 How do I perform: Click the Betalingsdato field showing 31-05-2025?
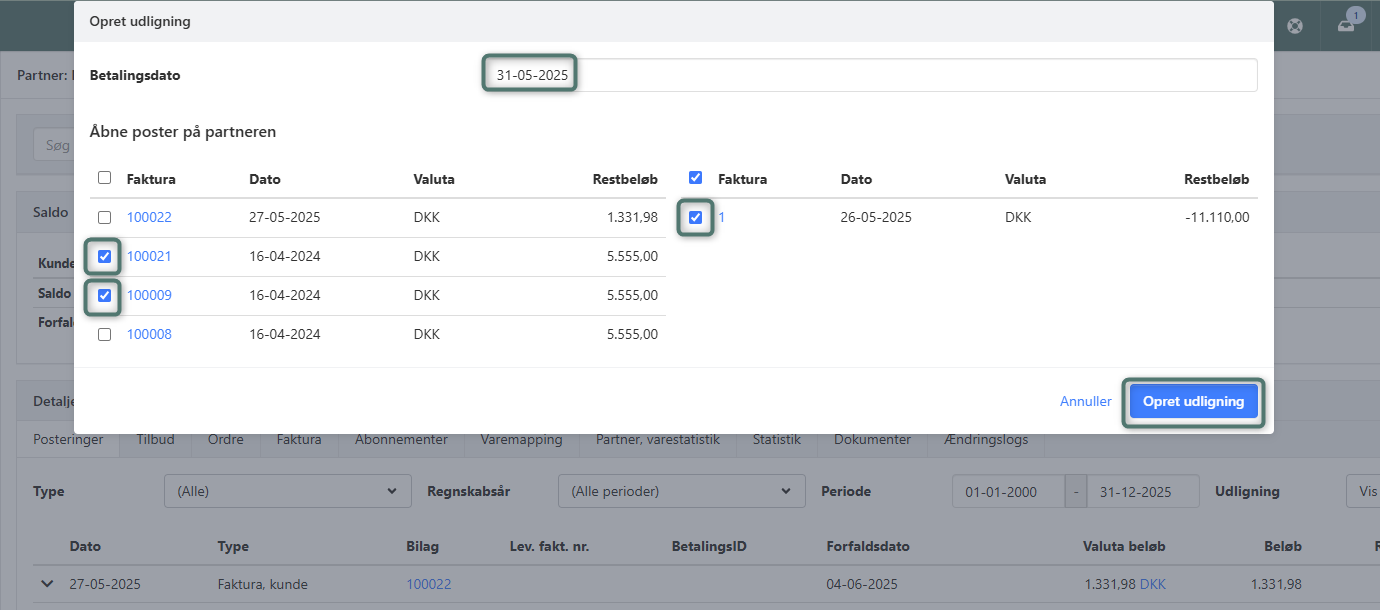click(529, 73)
